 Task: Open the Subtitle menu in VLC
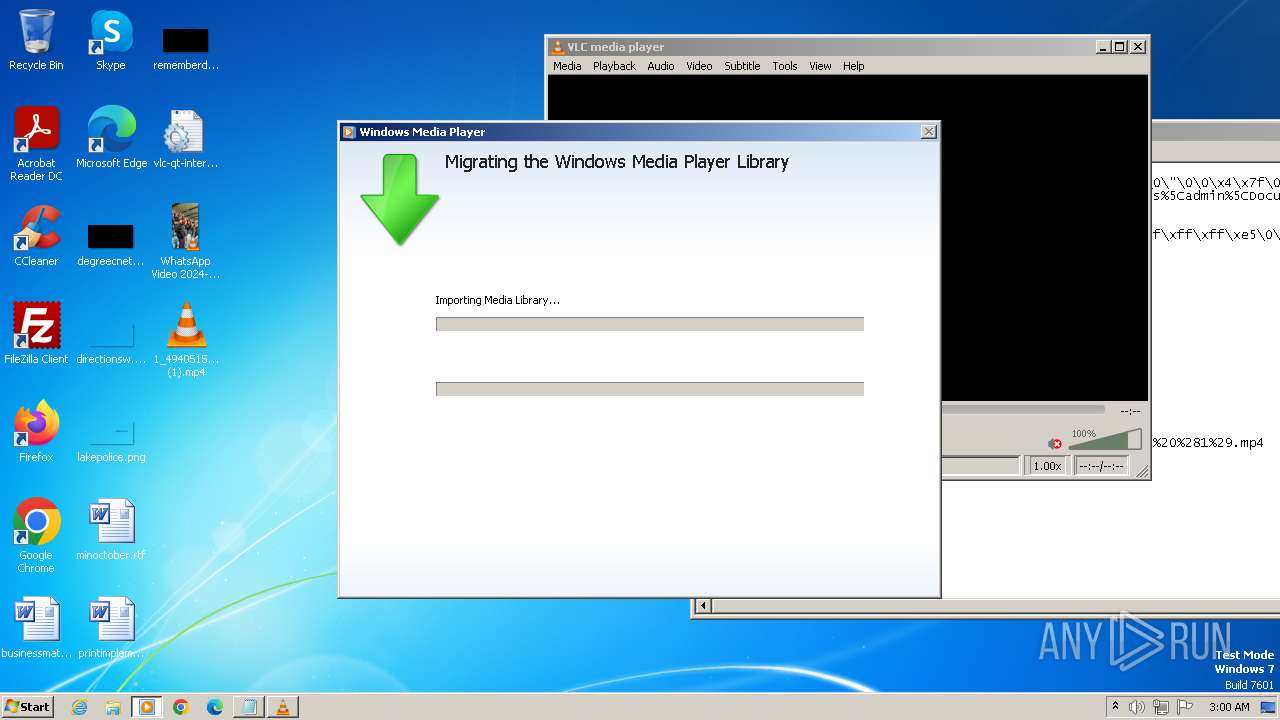[x=742, y=66]
